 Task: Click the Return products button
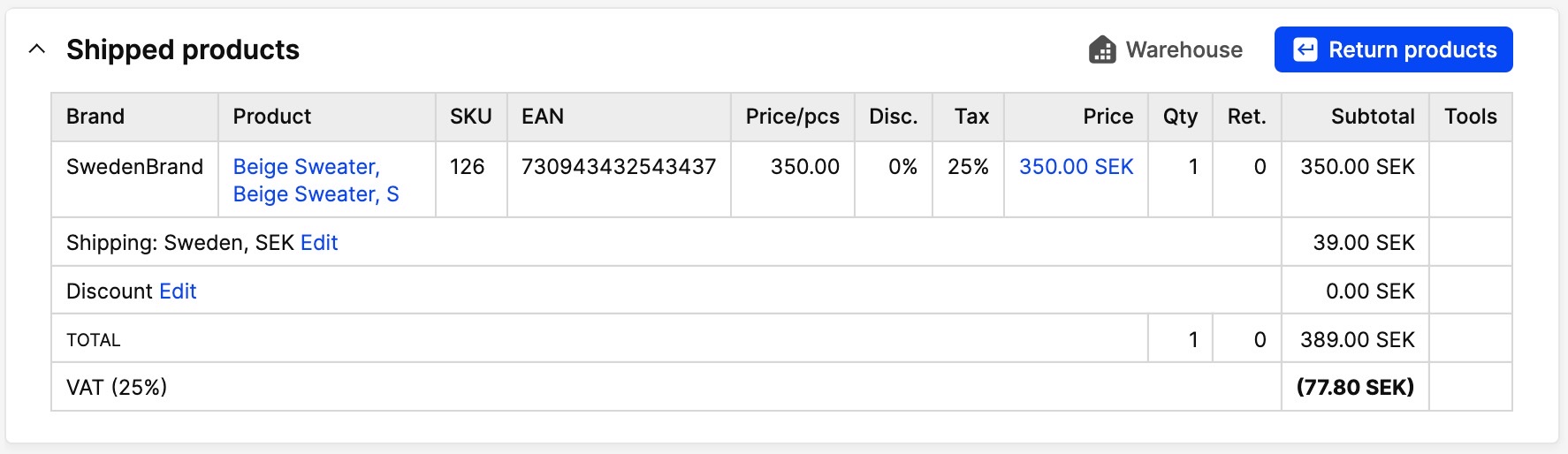click(x=1393, y=49)
